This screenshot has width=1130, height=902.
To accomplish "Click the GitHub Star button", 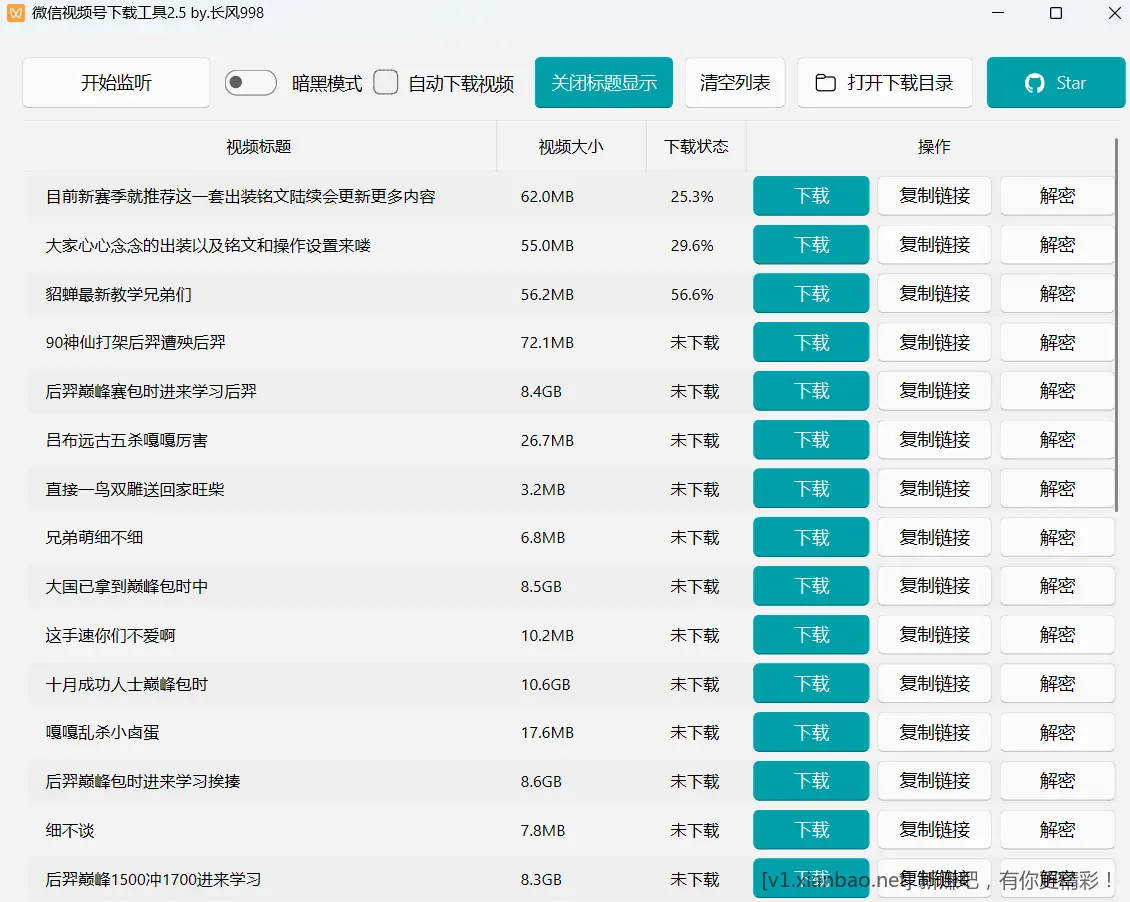I will coord(1055,83).
